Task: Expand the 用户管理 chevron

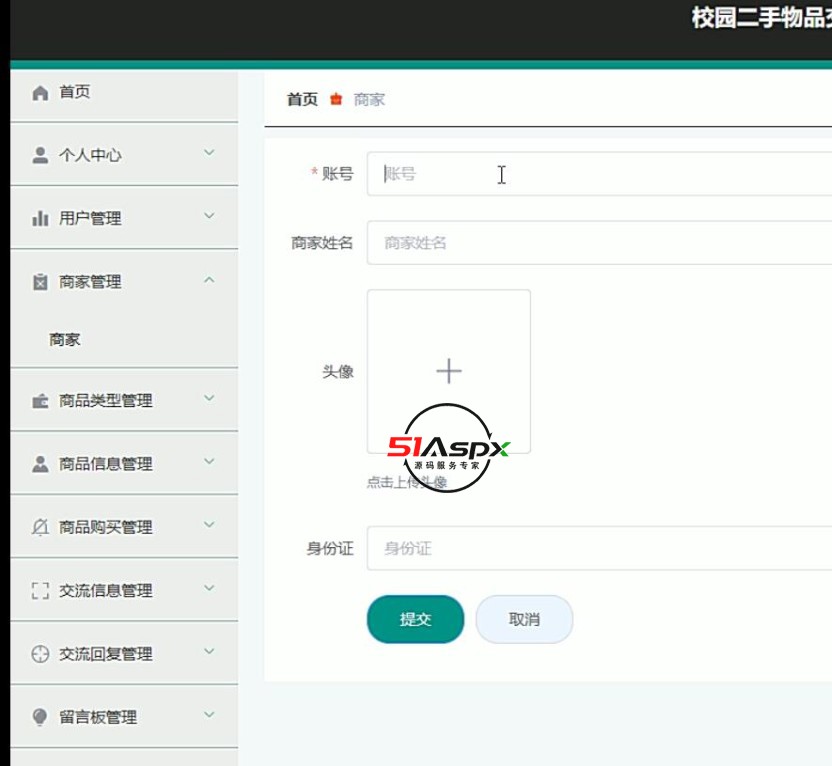Action: point(210,216)
